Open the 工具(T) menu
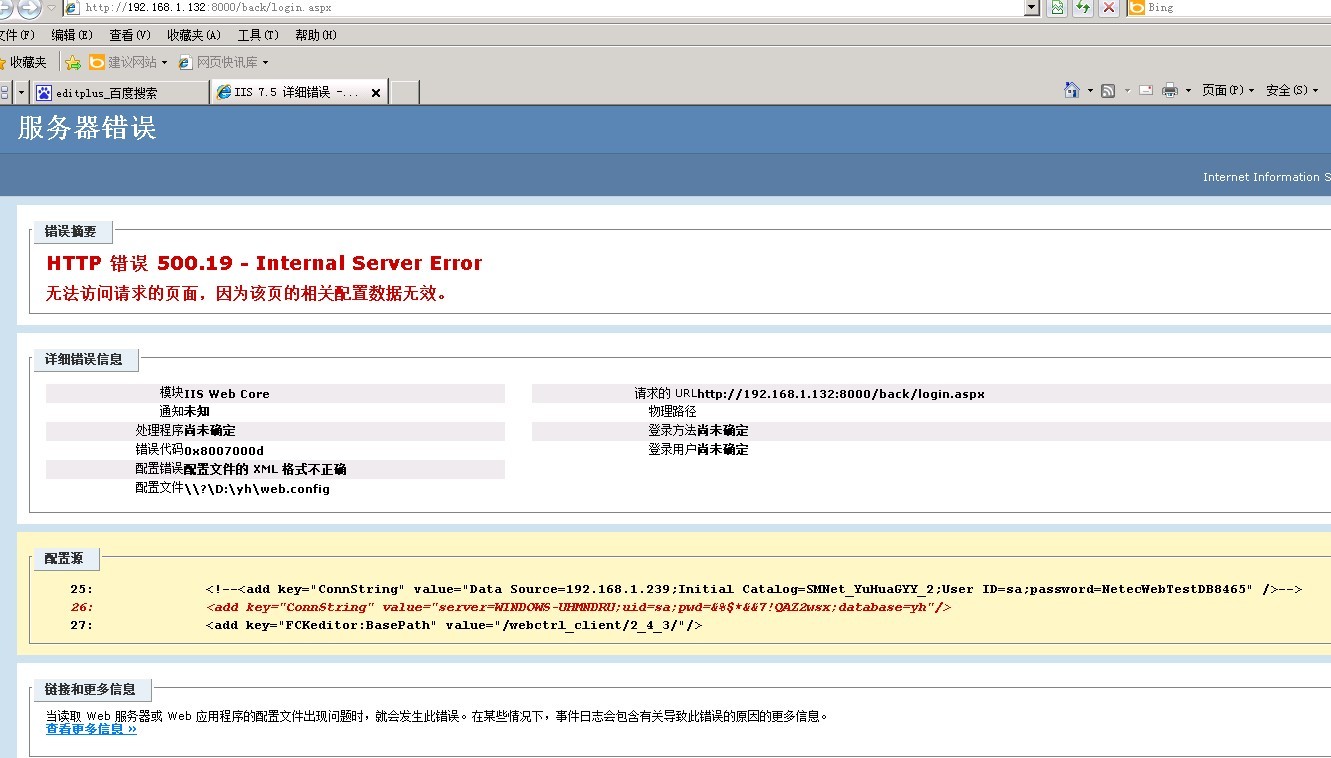Image resolution: width=1331 pixels, height=758 pixels. coord(258,35)
